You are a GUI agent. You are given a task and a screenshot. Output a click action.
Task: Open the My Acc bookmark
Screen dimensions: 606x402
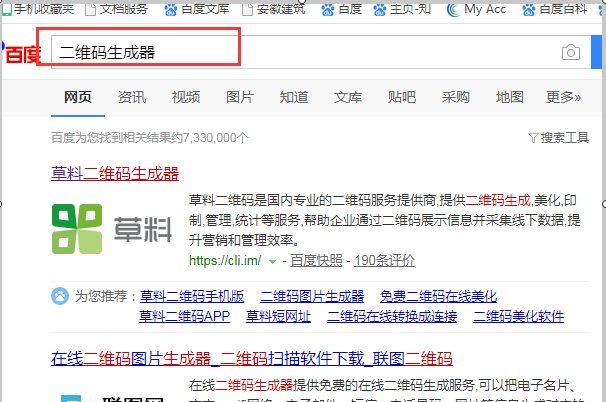coord(477,9)
